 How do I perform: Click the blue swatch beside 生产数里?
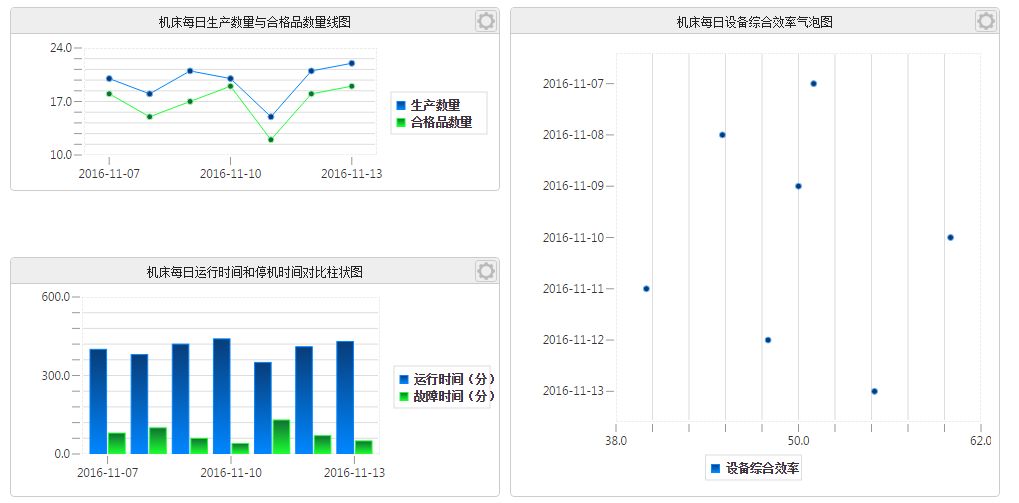click(x=401, y=105)
